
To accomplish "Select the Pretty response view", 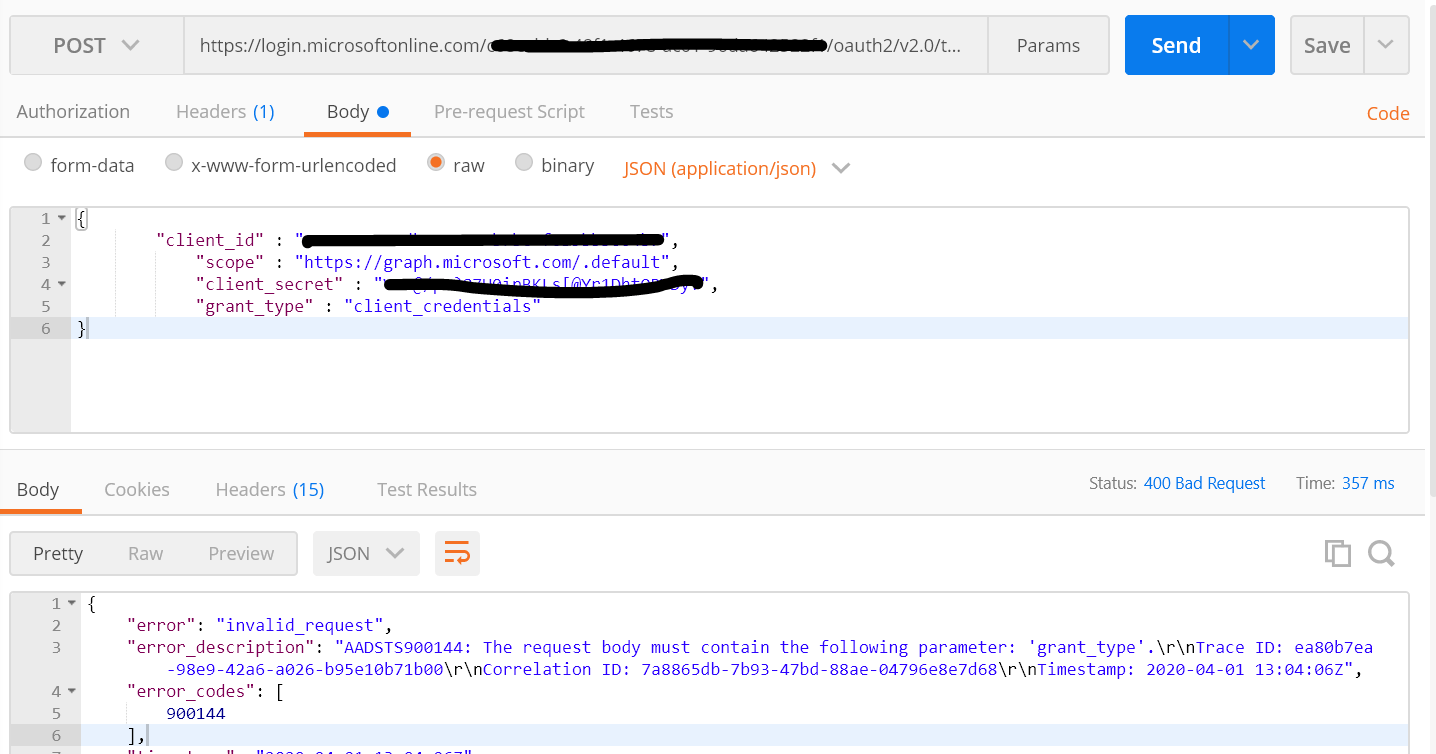I will [58, 553].
